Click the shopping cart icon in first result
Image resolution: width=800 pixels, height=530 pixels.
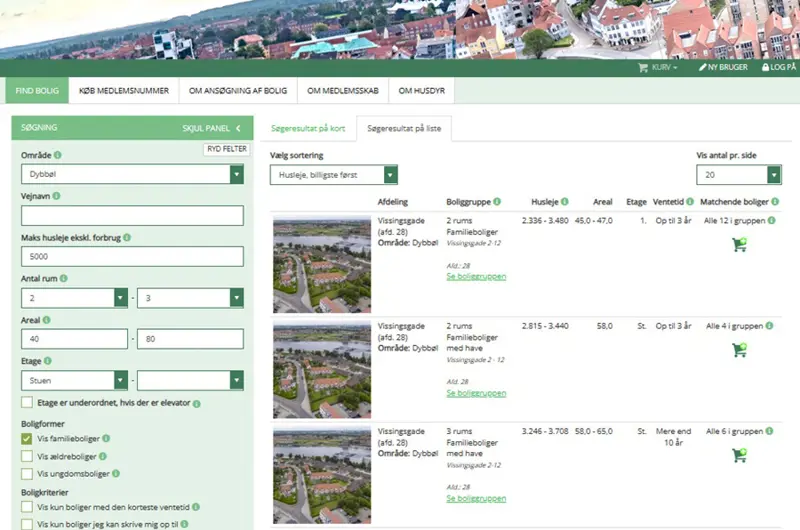point(739,244)
